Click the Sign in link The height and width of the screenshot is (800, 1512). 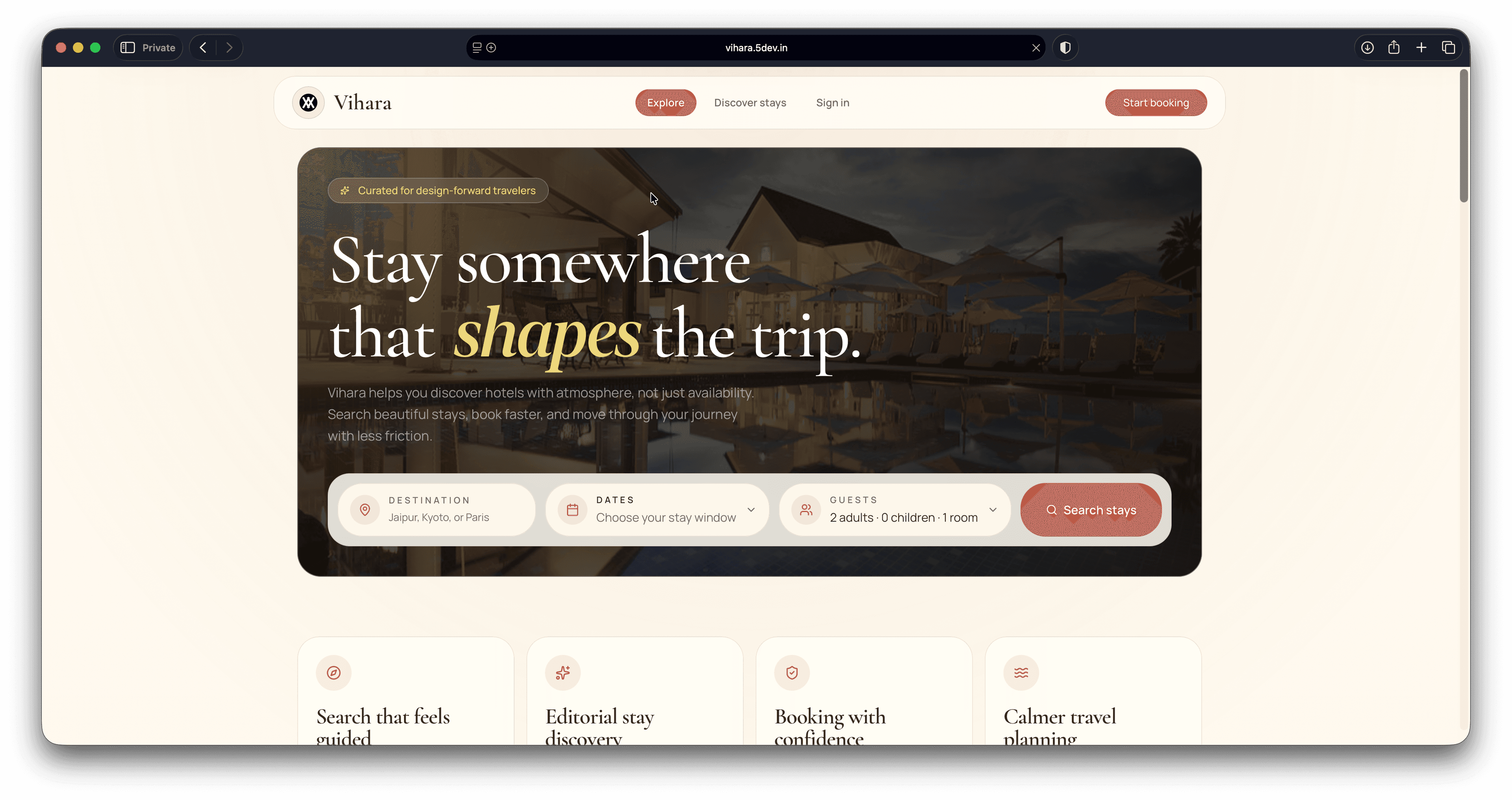tap(832, 103)
